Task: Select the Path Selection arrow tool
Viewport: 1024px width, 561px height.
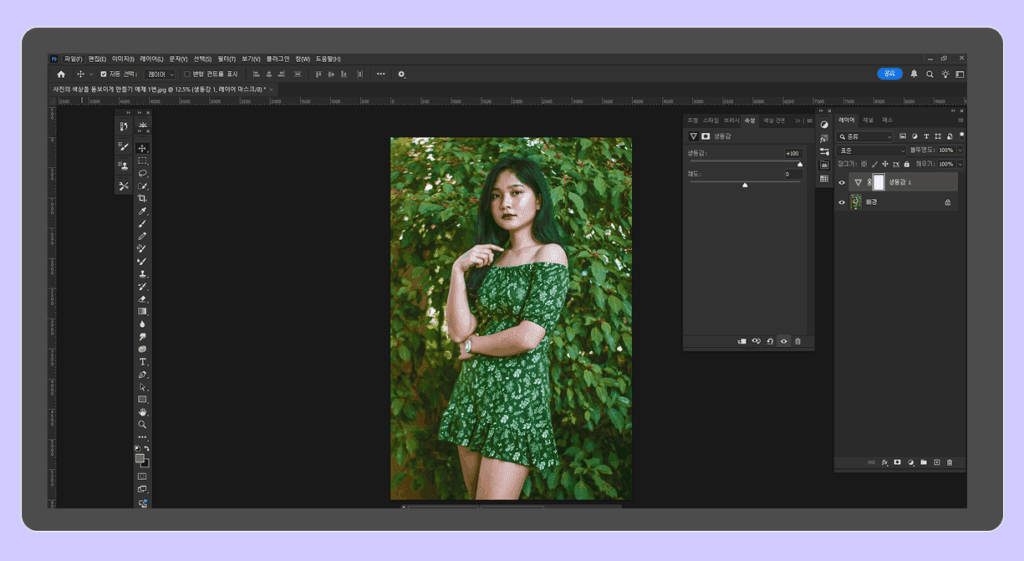Action: click(142, 387)
